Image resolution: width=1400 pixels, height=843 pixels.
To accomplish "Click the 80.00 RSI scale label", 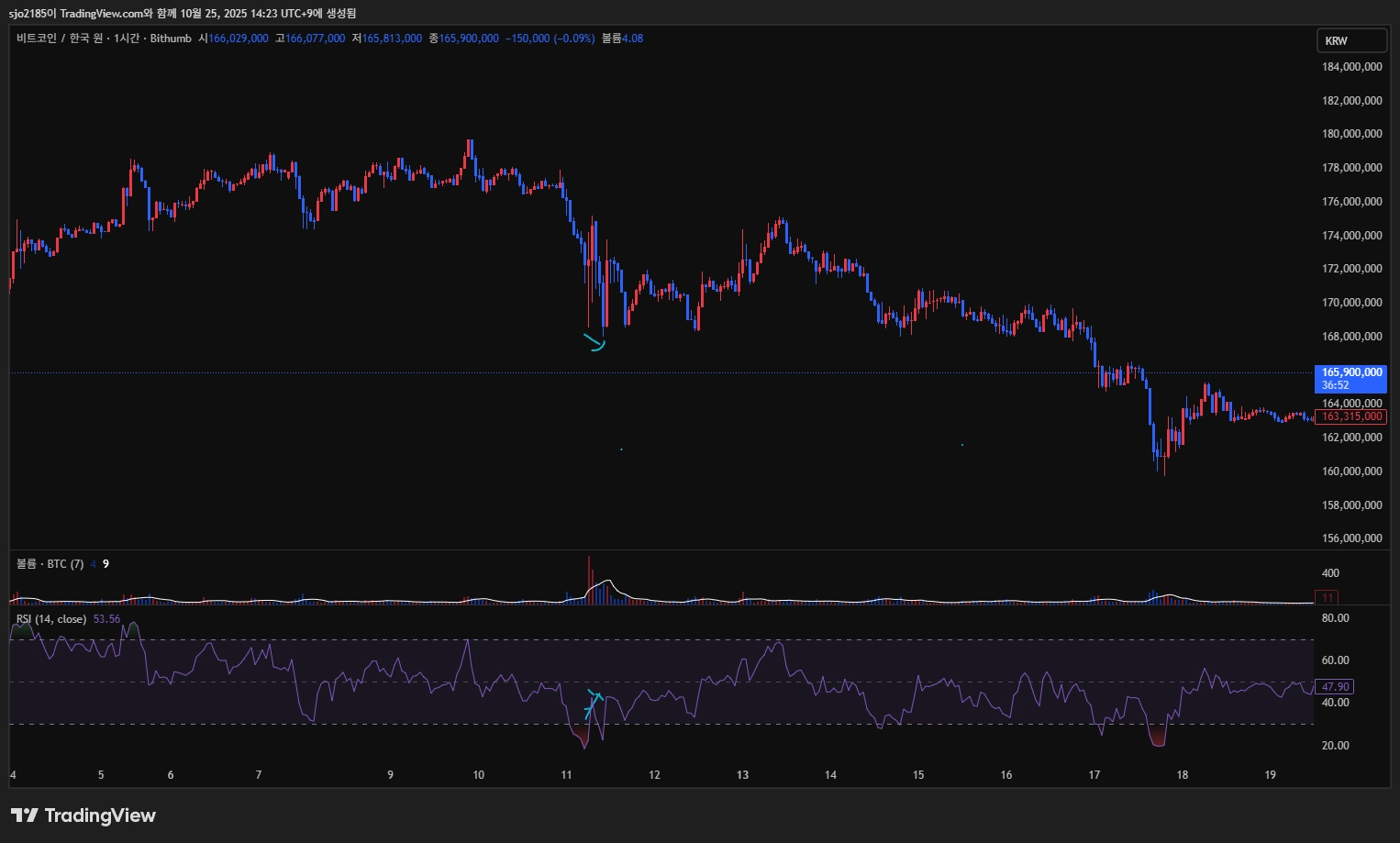I will [1335, 618].
